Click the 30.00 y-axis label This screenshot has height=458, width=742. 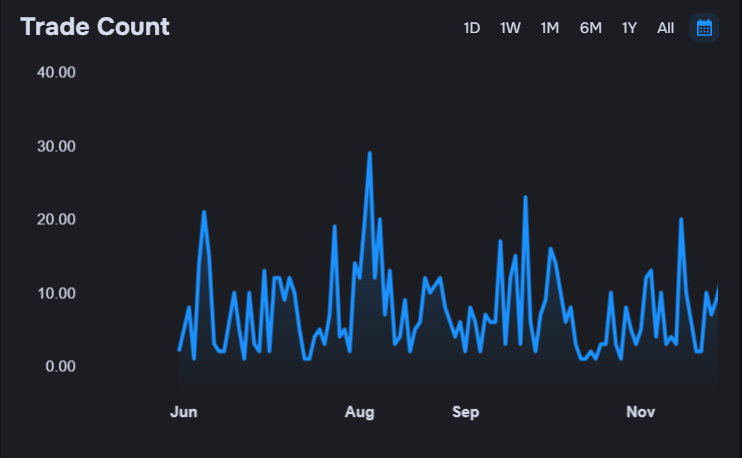click(56, 146)
